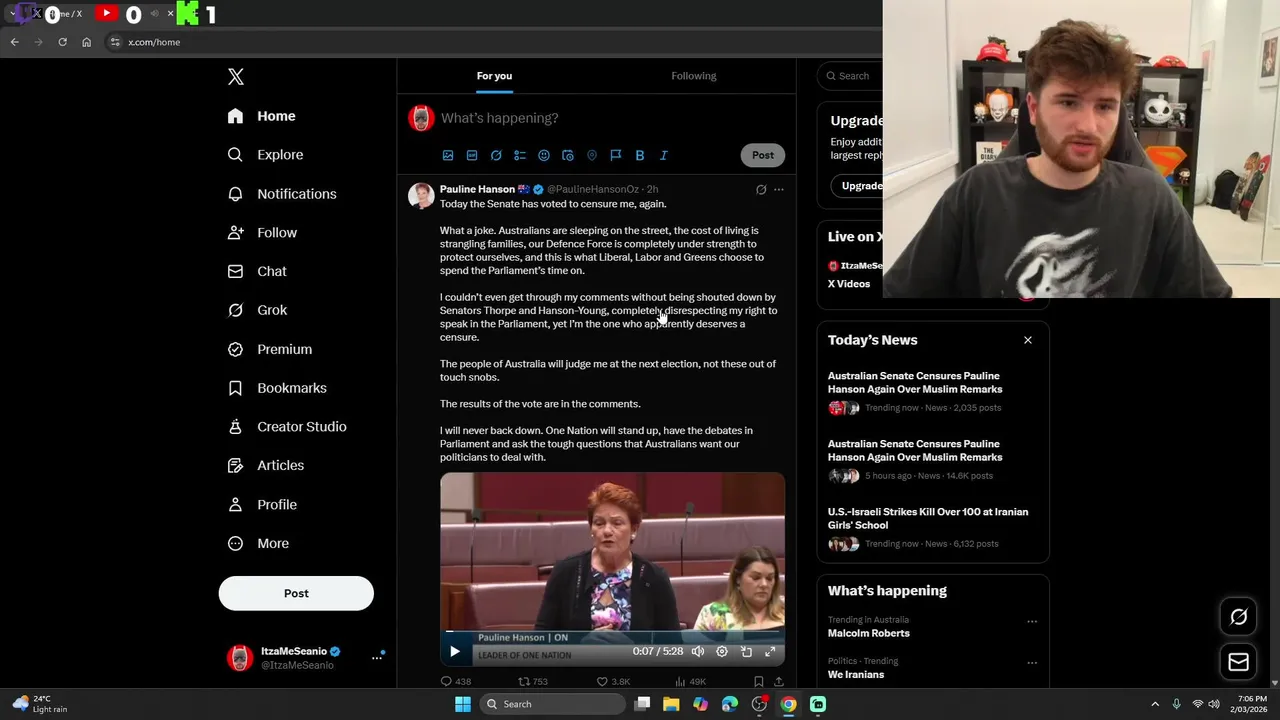Open the floating Messages envelope button
1280x720 pixels.
(x=1239, y=662)
